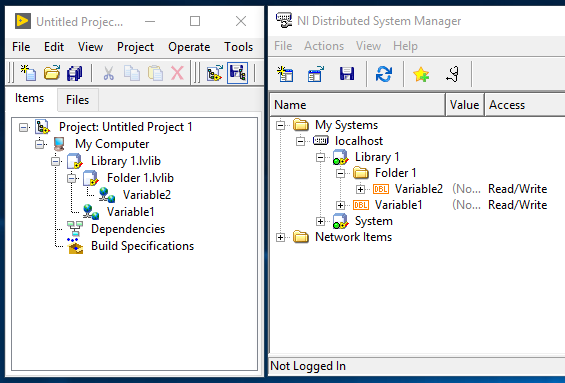Click New workspace icon in System Manager
The width and height of the screenshot is (565, 383).
coord(285,74)
